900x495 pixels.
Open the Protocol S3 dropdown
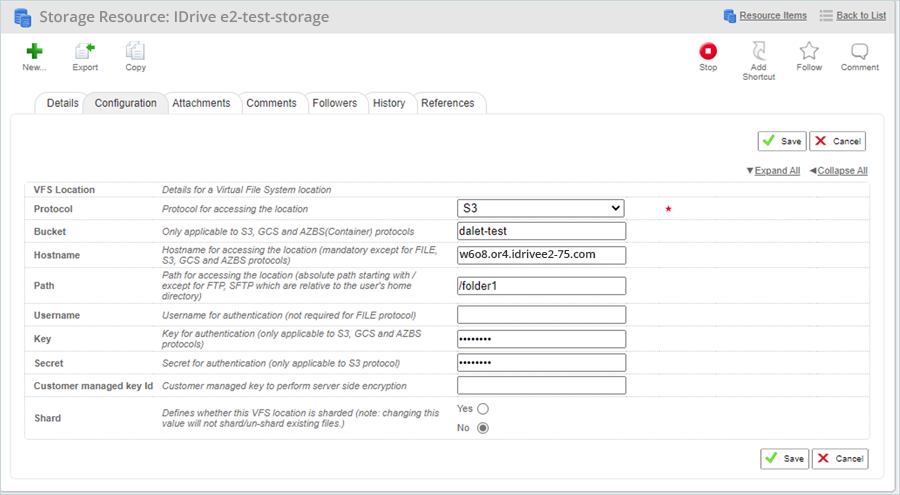pyautogui.click(x=541, y=208)
